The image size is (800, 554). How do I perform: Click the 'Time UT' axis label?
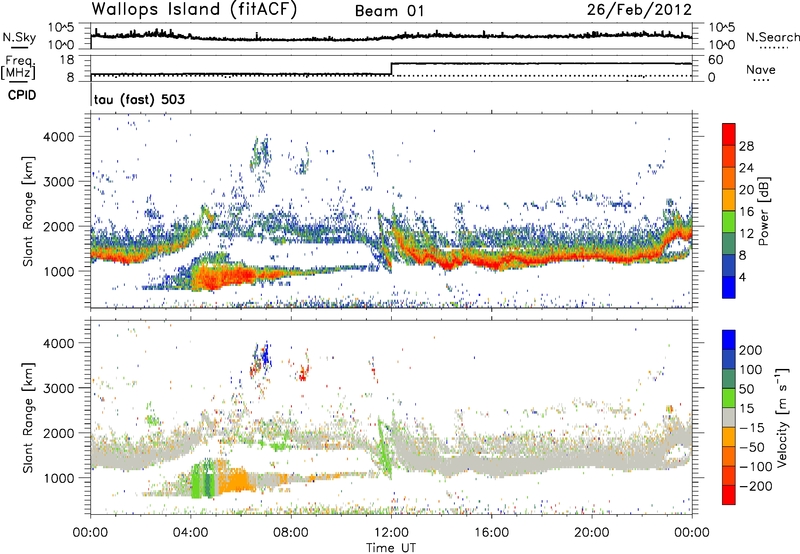pos(391,547)
